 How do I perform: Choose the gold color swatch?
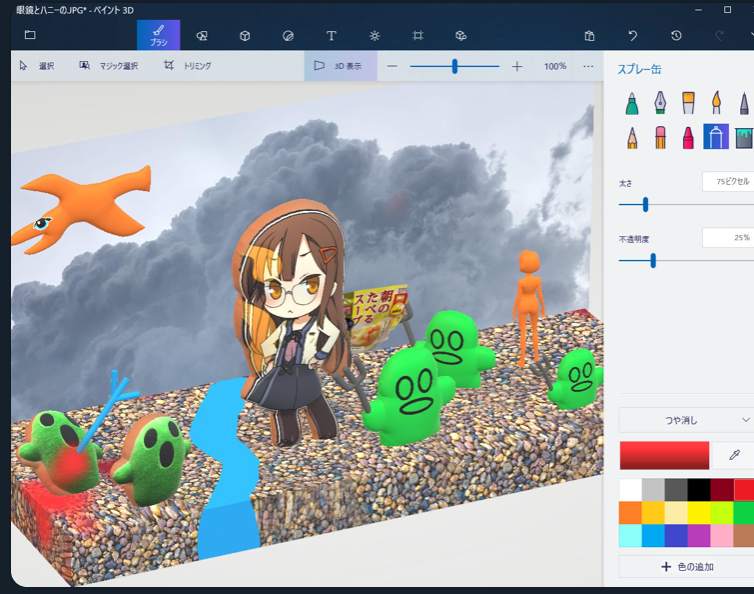tap(653, 513)
